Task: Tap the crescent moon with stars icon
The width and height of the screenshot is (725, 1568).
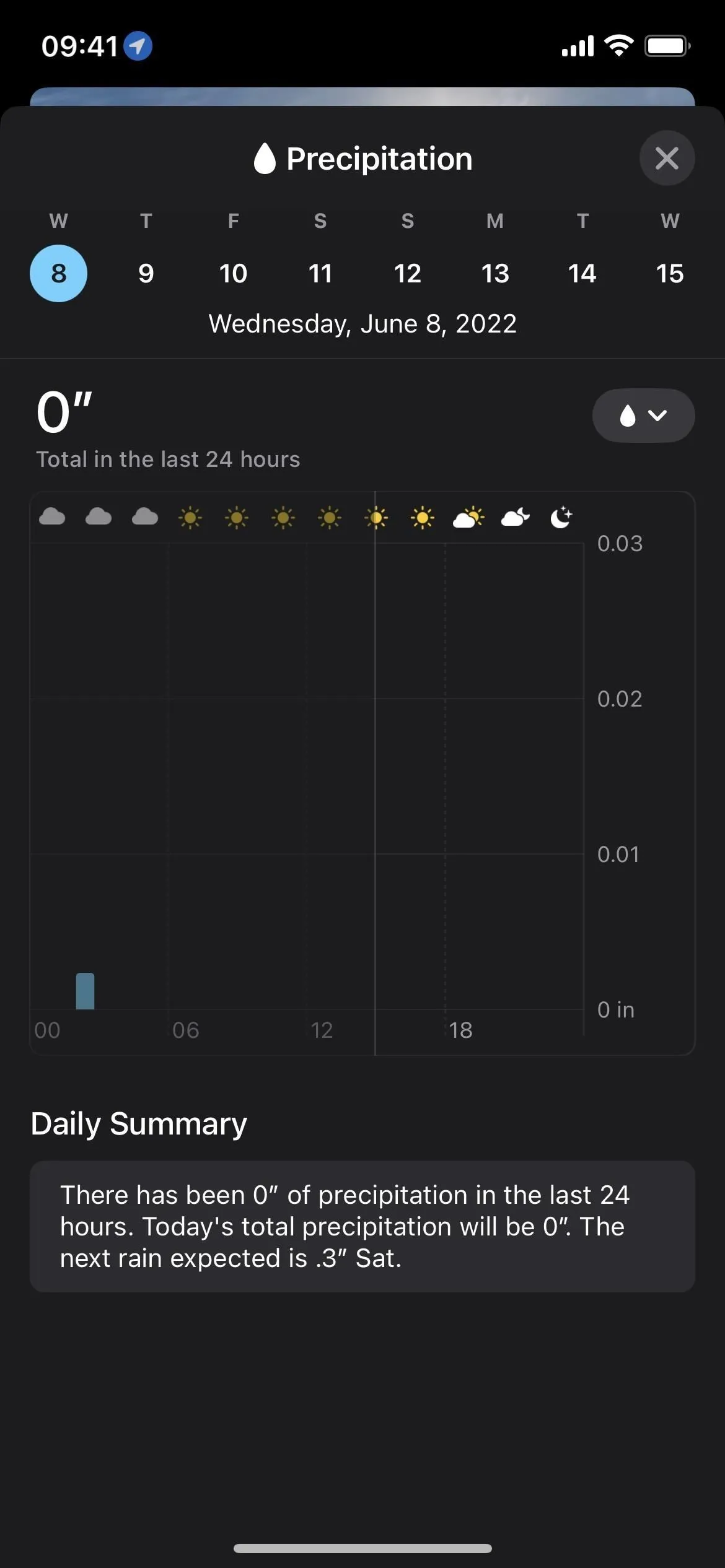Action: coord(561,517)
